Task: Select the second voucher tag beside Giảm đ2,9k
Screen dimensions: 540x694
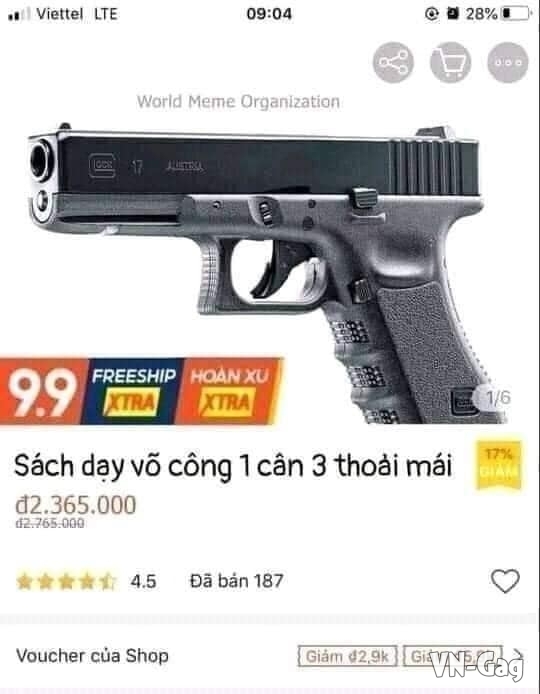Action: (453, 656)
